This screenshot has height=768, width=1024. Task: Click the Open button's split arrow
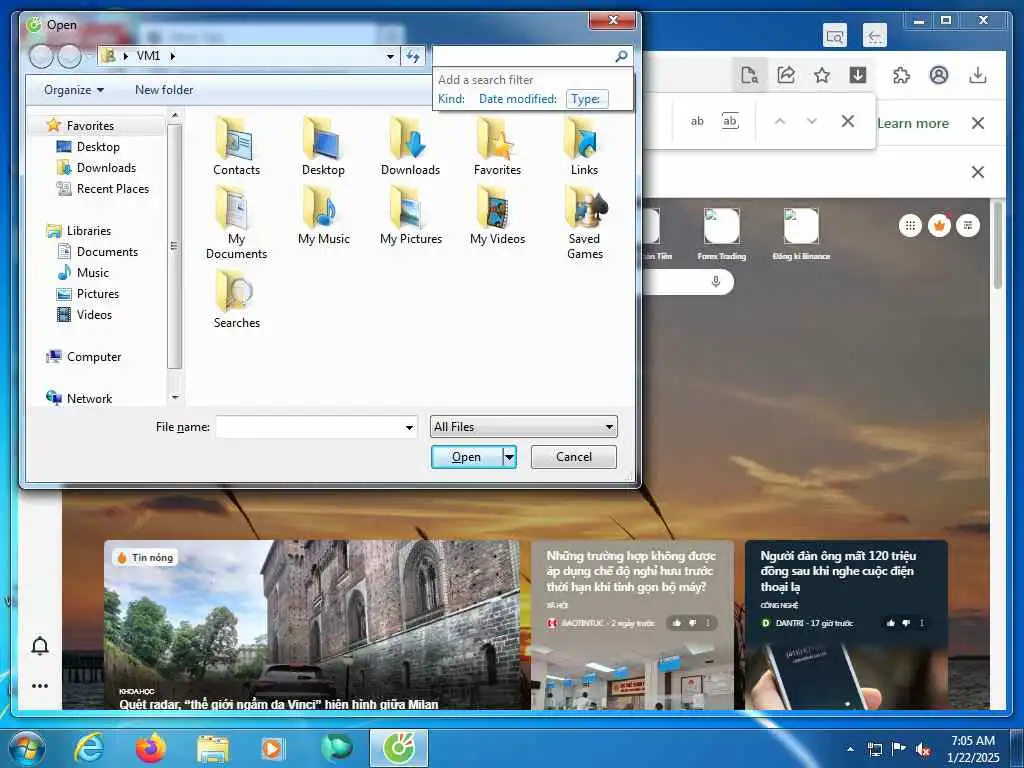pos(509,457)
